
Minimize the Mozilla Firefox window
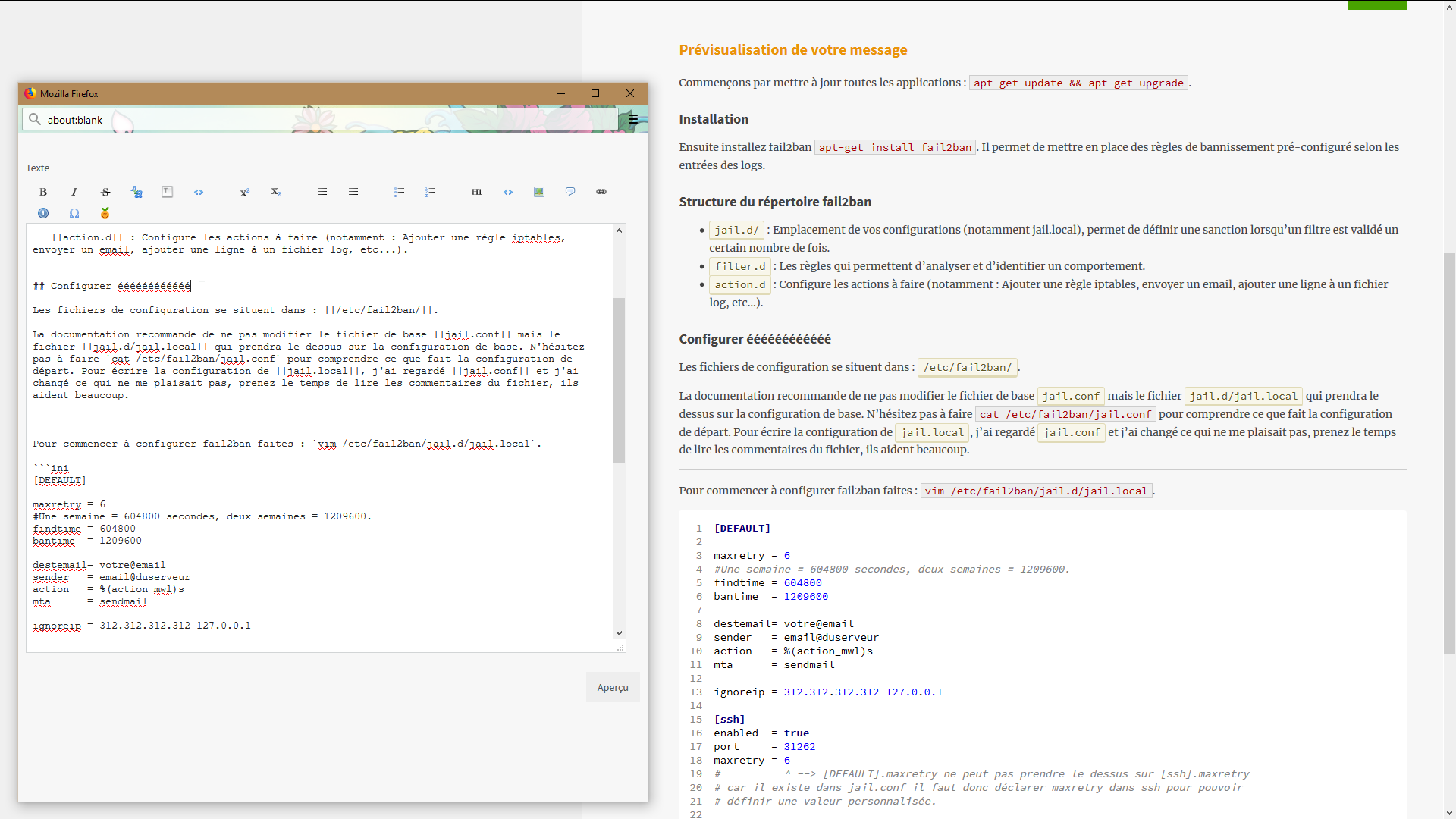(561, 93)
